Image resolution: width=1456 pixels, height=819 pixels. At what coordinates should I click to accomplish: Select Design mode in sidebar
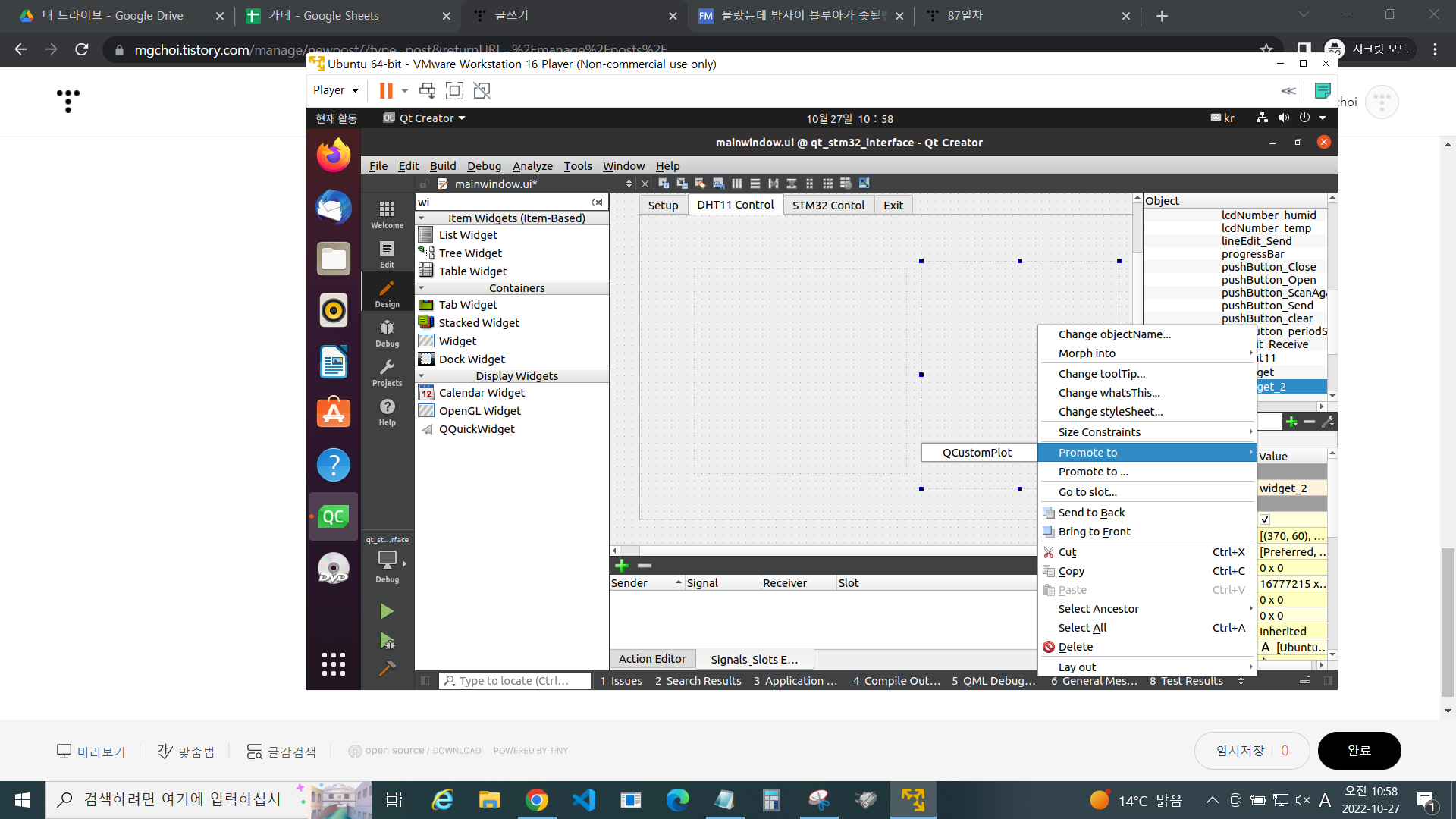coord(387,293)
